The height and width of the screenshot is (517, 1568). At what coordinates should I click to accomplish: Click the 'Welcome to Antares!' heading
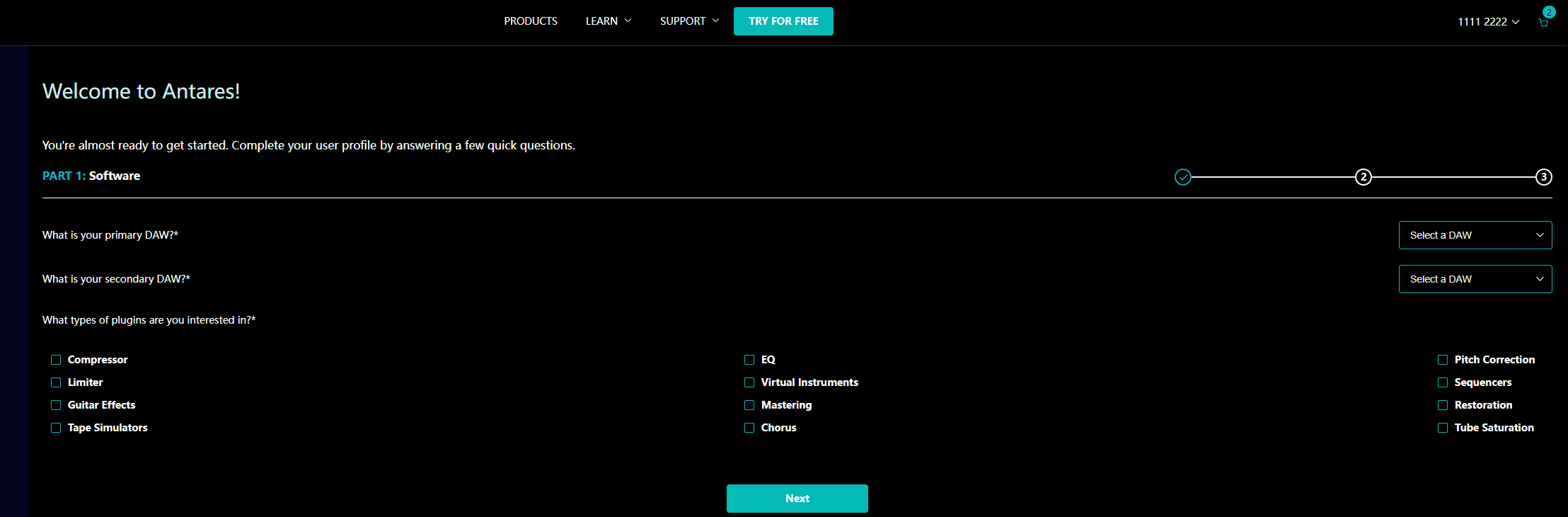point(142,91)
